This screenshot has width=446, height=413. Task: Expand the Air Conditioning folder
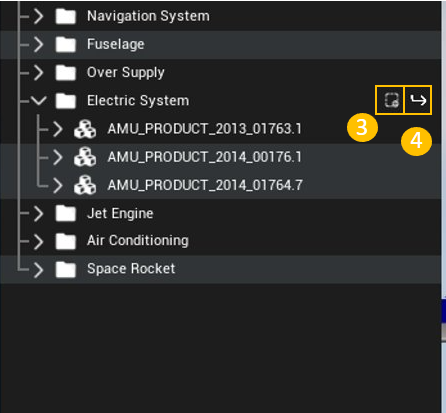(38, 241)
